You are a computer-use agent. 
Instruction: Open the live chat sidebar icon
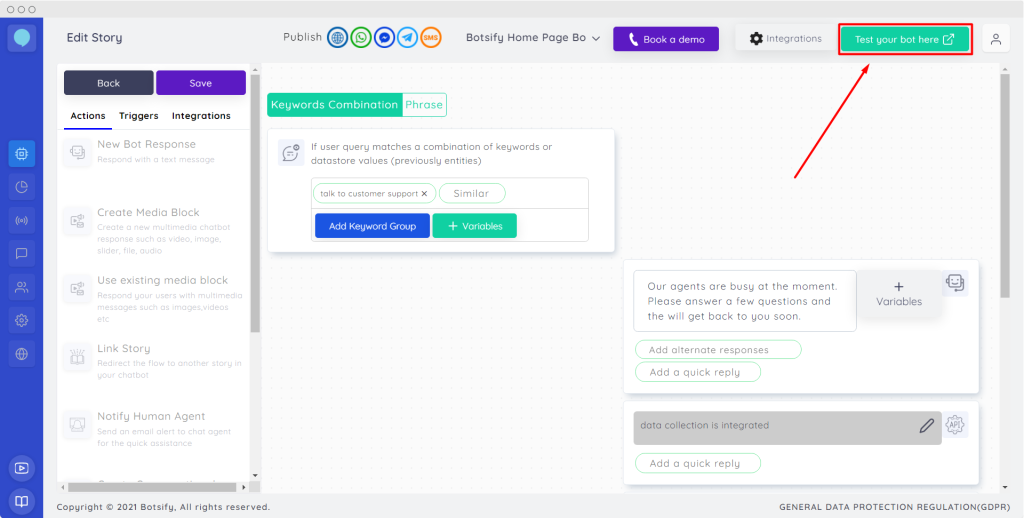21,253
